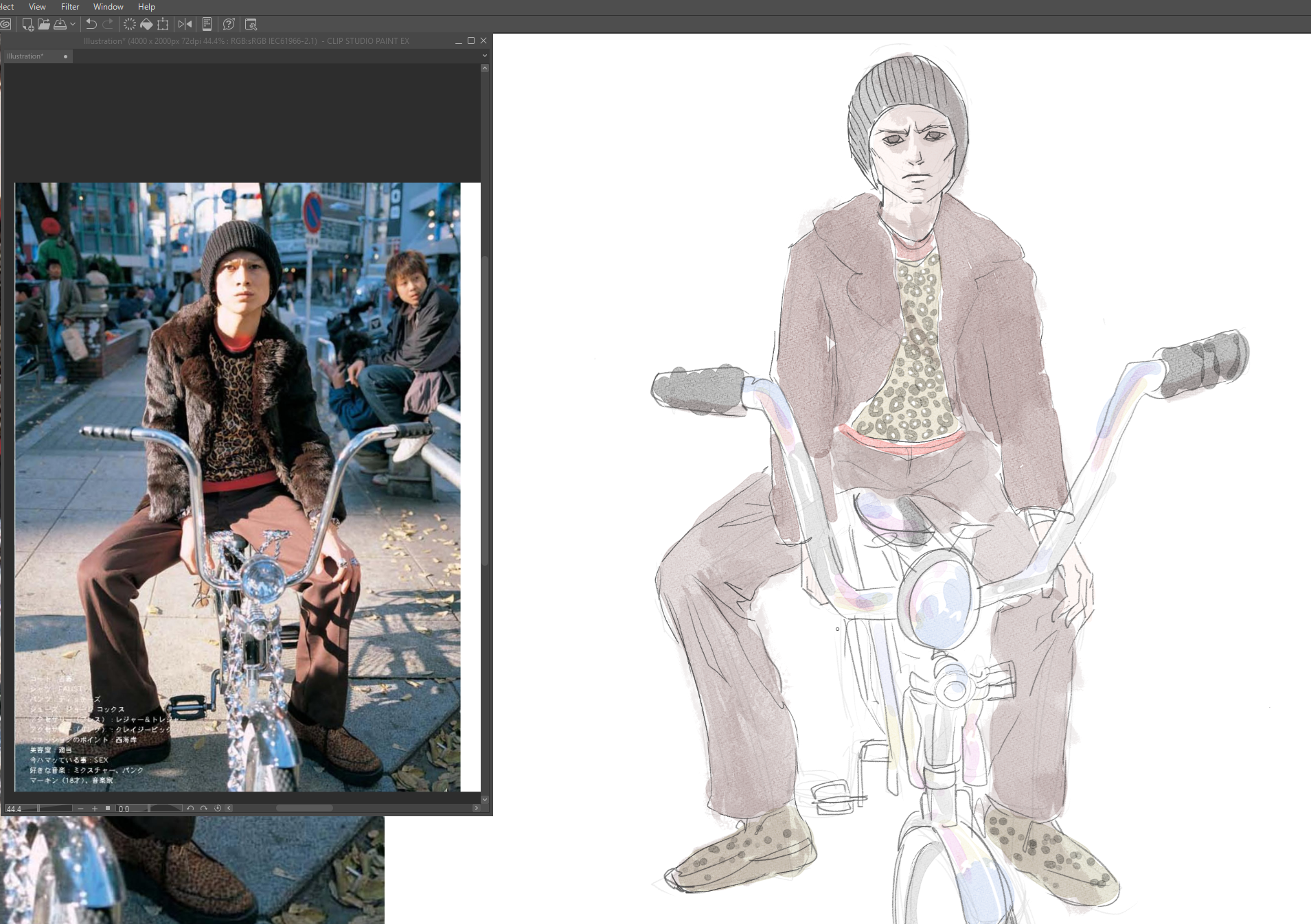Click the reset rotation icon
This screenshot has height=924, width=1311.
pyautogui.click(x=218, y=809)
